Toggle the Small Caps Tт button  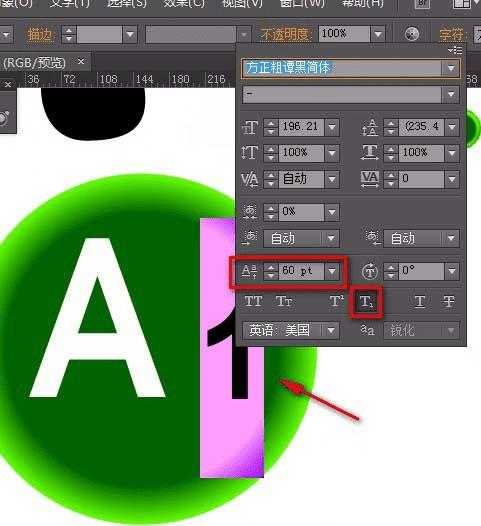284,301
